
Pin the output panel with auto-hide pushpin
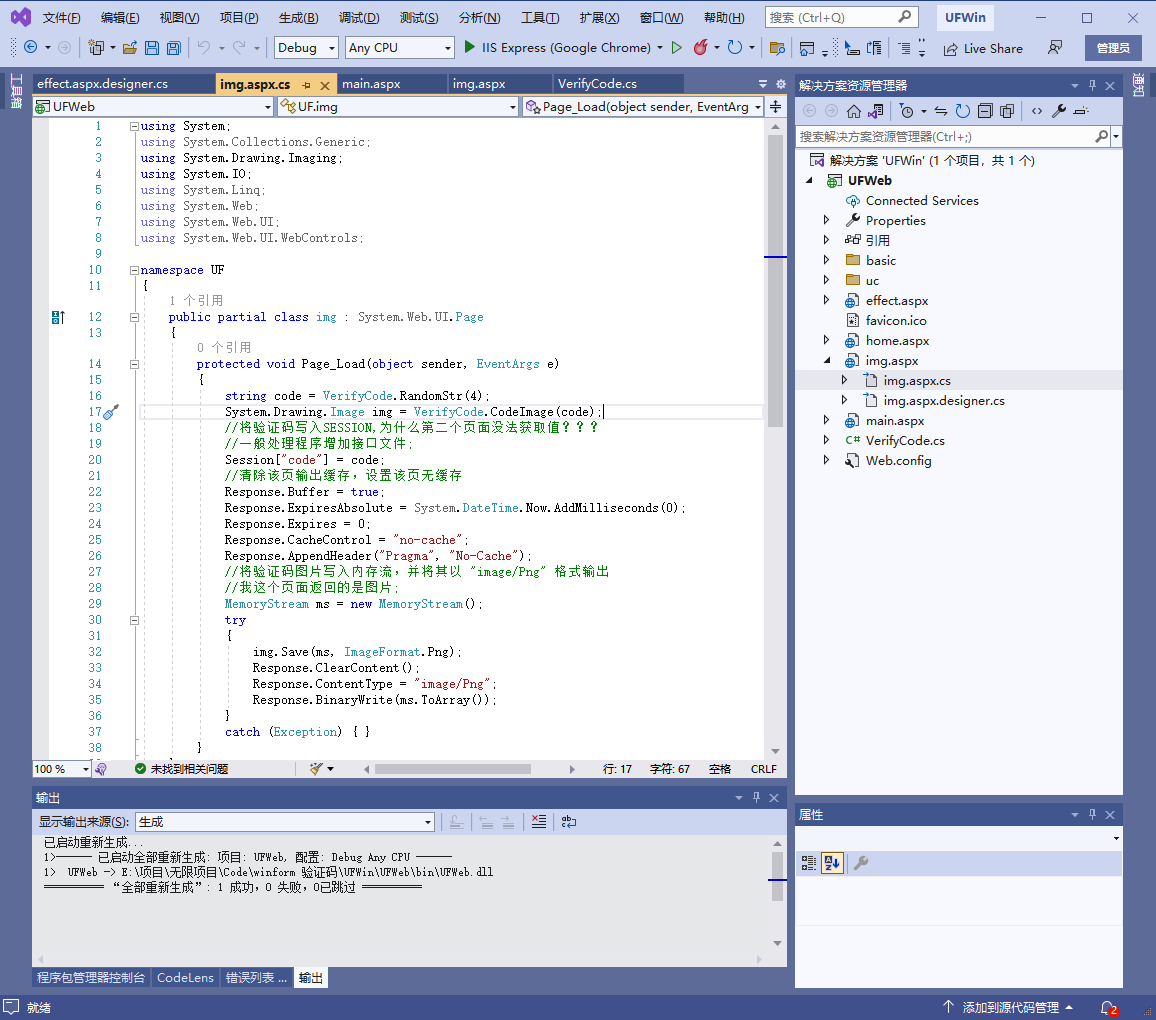pyautogui.click(x=756, y=797)
